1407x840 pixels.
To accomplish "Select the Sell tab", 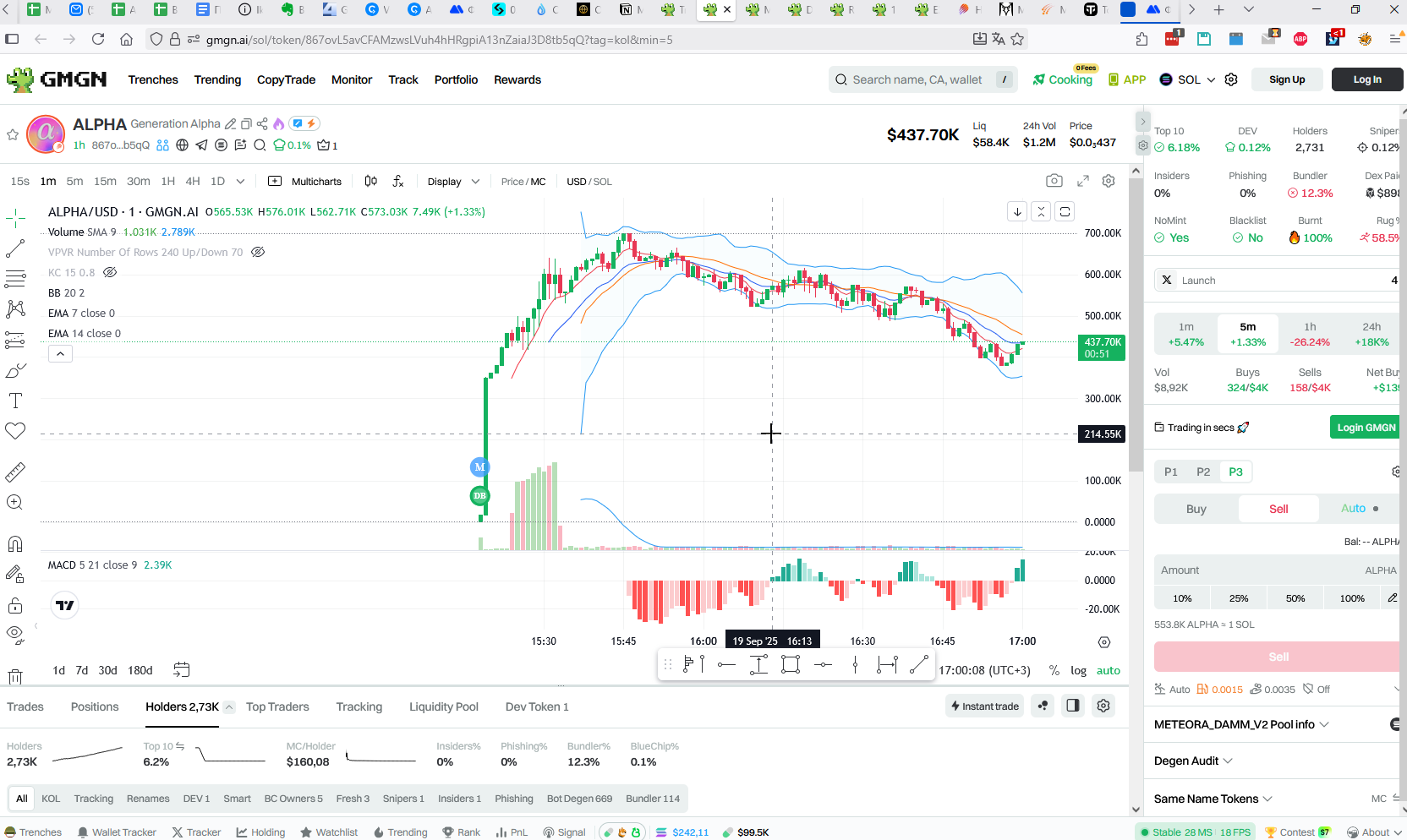I will pyautogui.click(x=1278, y=508).
